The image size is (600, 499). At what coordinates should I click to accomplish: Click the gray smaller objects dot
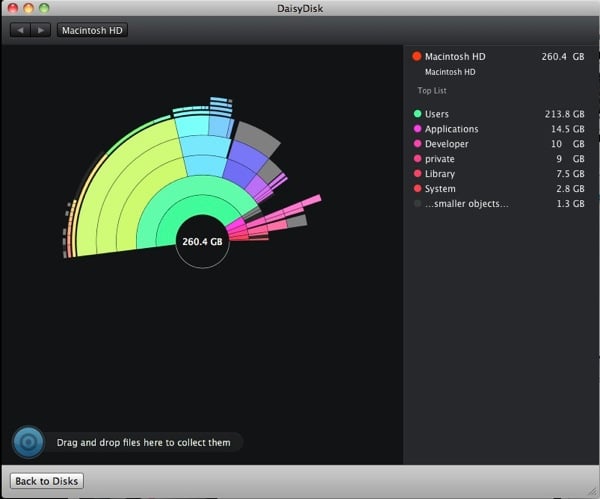point(417,203)
